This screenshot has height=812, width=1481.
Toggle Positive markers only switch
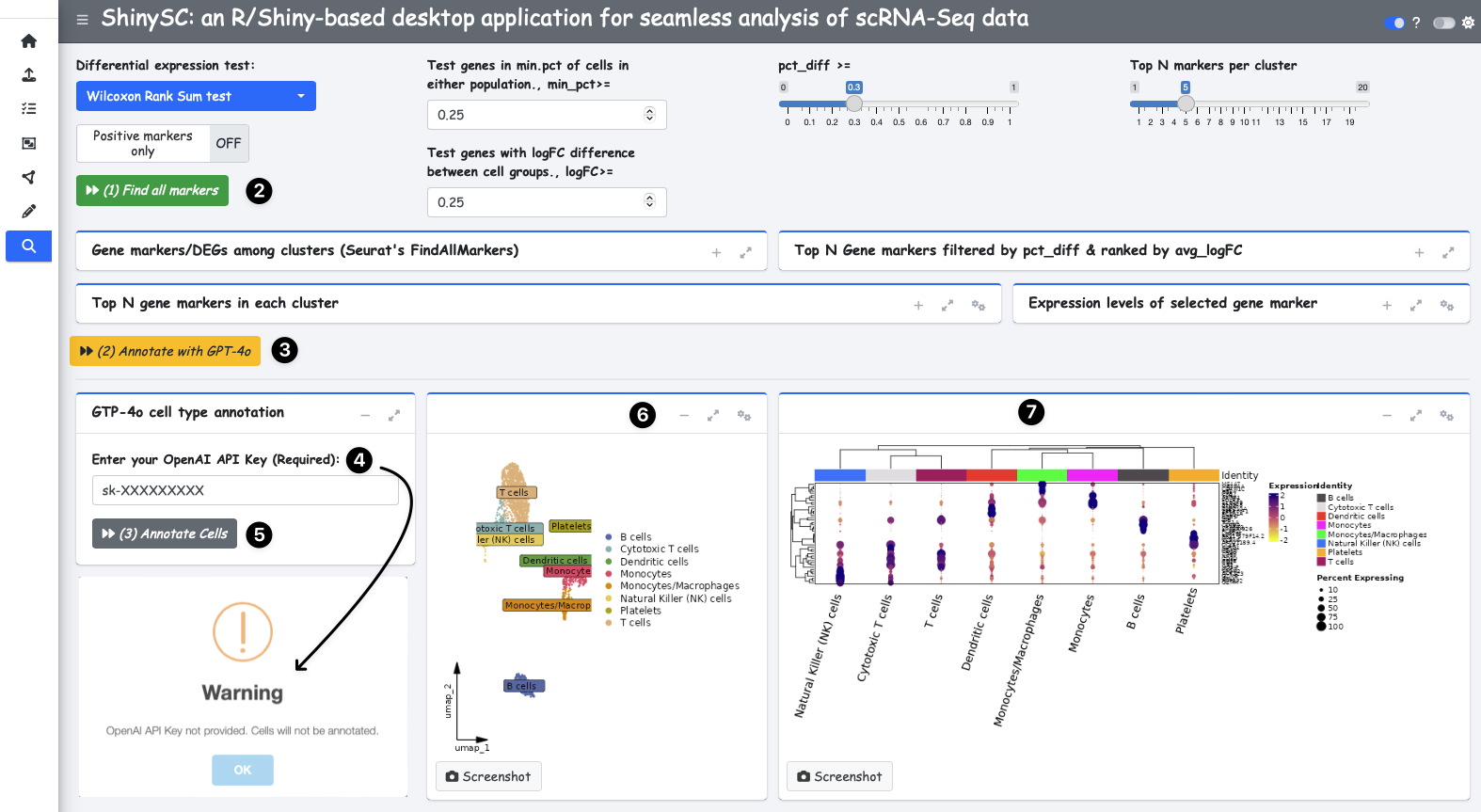click(163, 144)
